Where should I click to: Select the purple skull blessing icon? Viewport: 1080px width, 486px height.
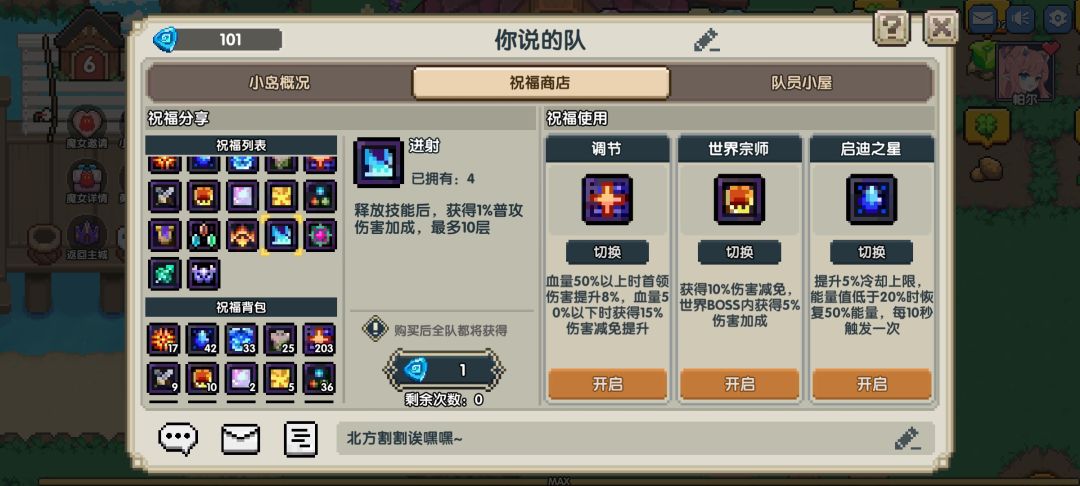click(203, 274)
